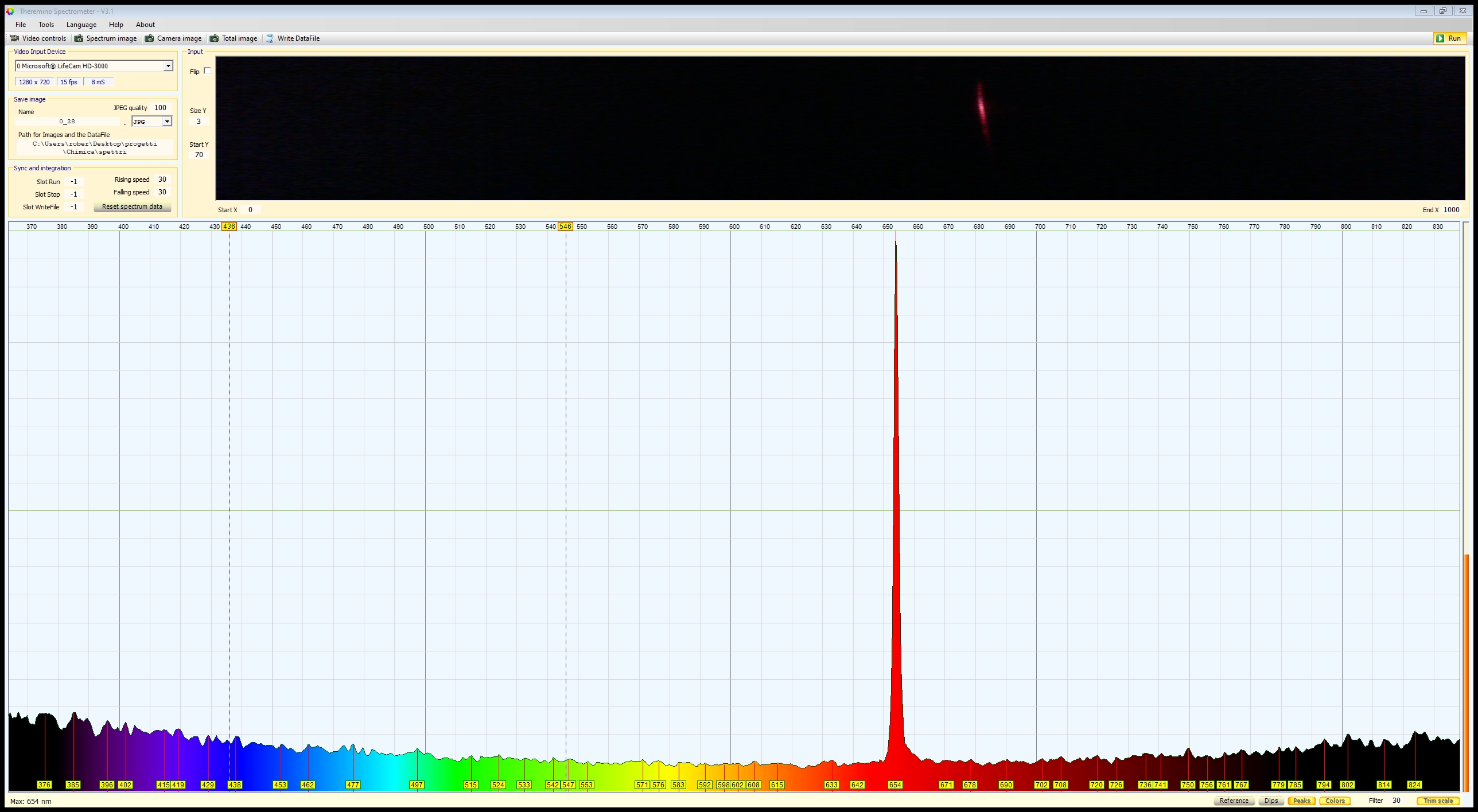
Task: Click the Spectrum image camera icon
Action: pyautogui.click(x=79, y=38)
